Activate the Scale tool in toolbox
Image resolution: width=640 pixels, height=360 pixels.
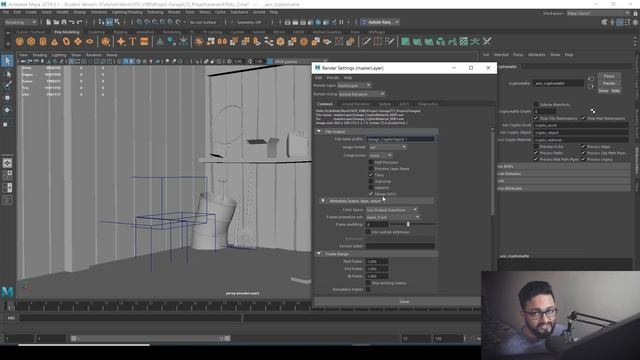coord(6,124)
